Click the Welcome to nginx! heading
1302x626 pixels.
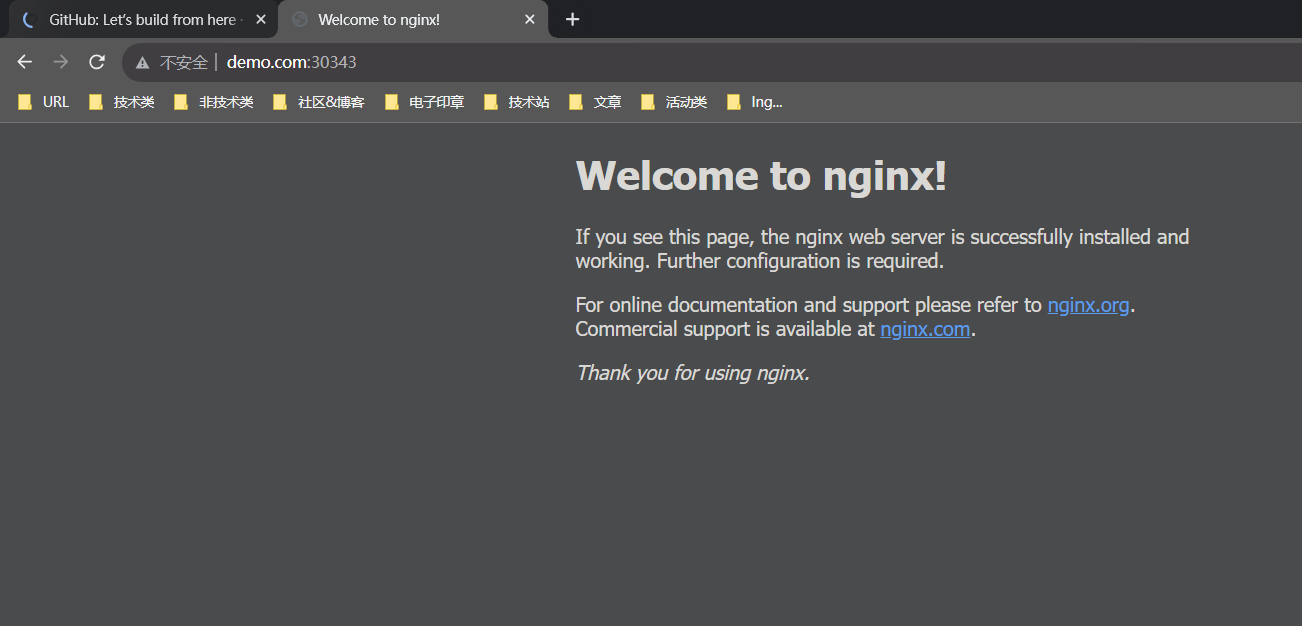[x=761, y=176]
